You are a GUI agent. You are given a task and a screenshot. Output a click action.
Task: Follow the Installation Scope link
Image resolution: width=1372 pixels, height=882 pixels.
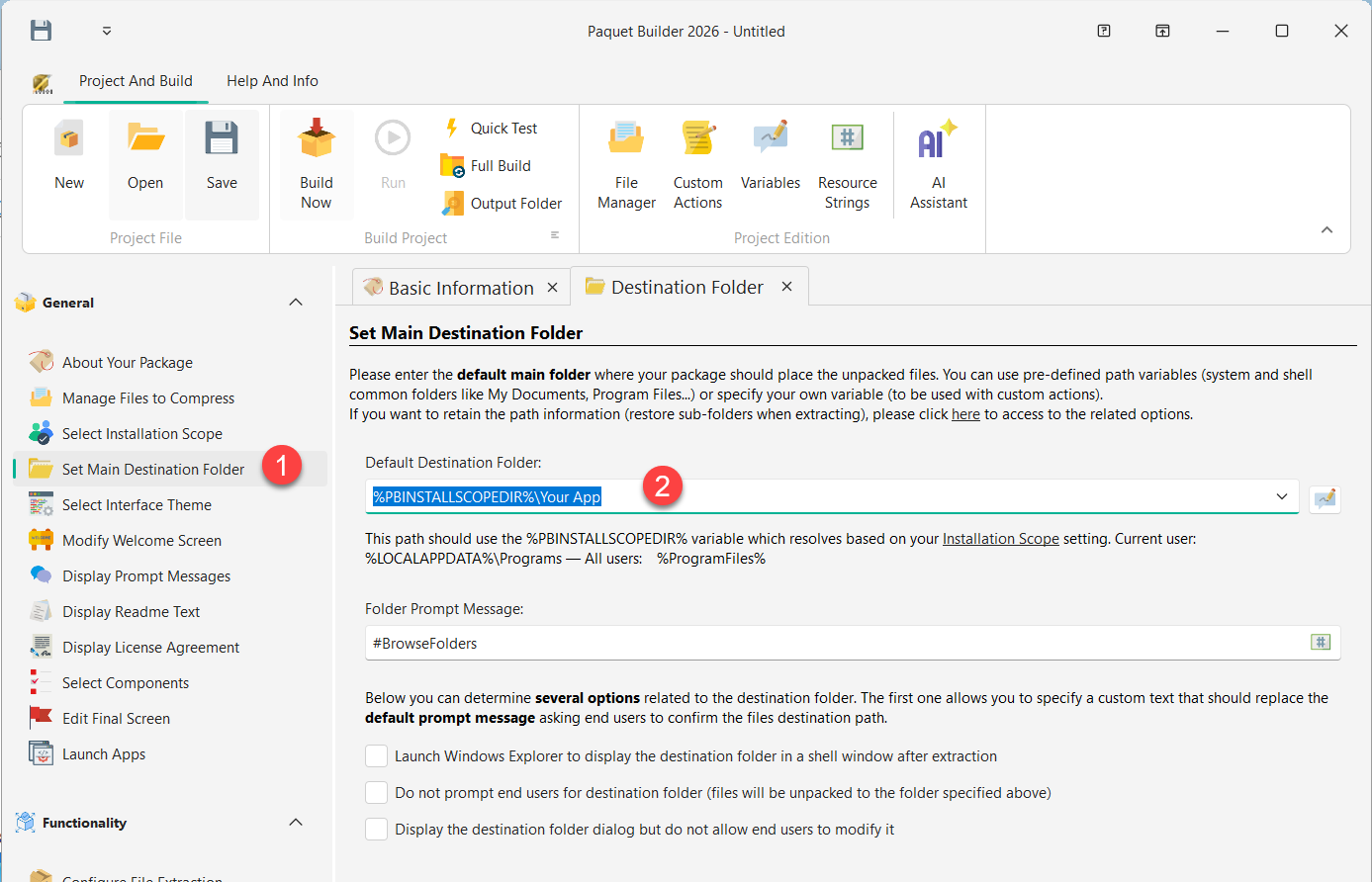1000,539
